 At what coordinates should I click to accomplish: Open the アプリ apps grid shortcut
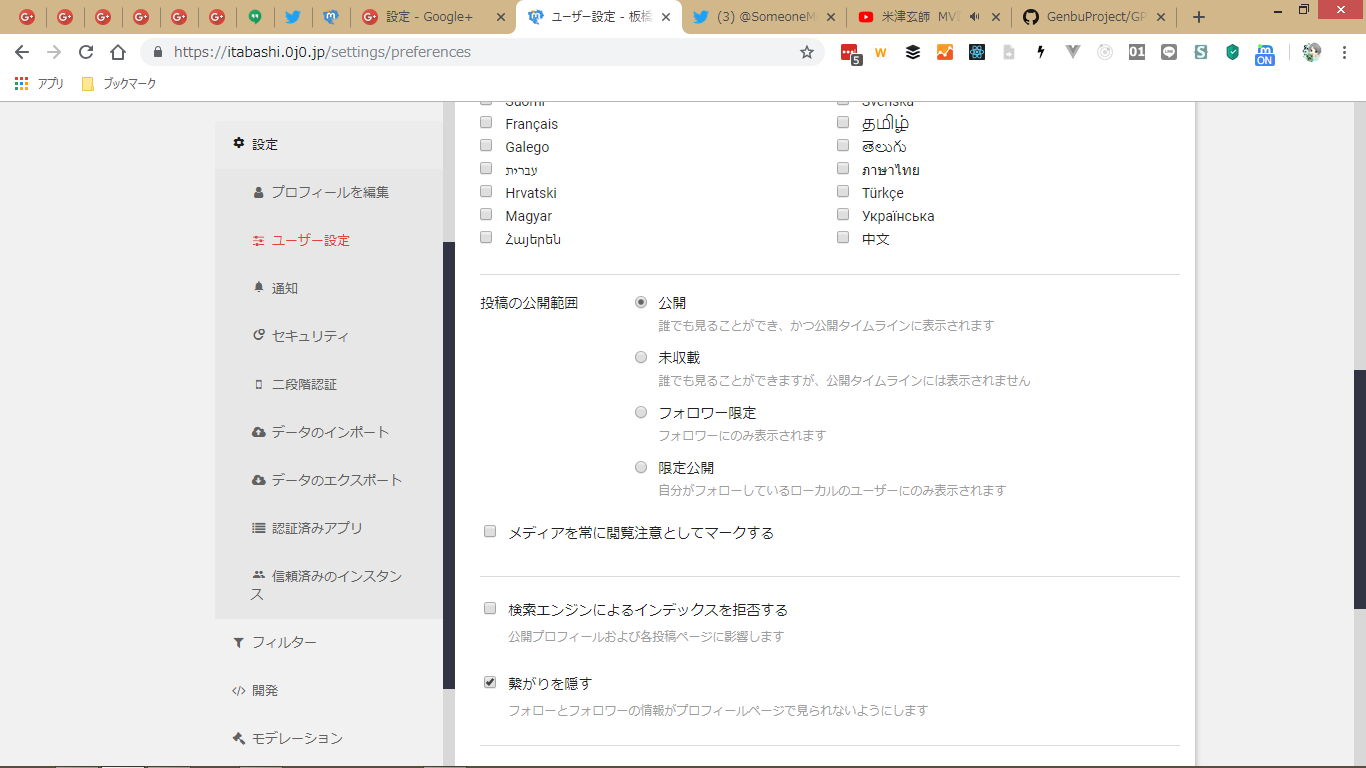click(40, 84)
